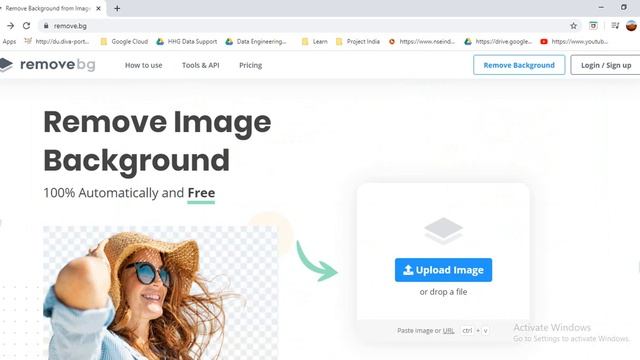Open Data Engineering bookmark
This screenshot has width=640, height=360.
pos(256,42)
